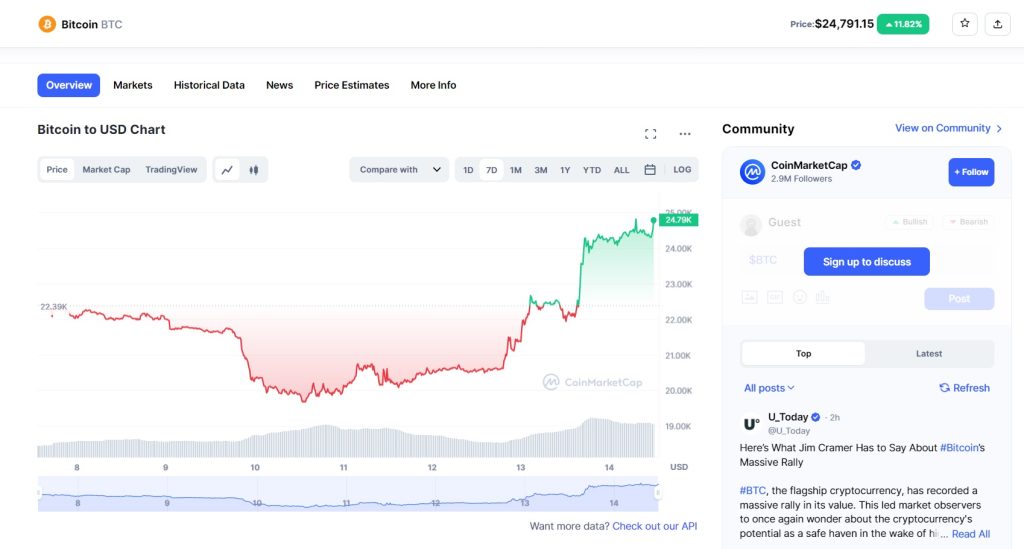Open the Overview tab

(x=69, y=85)
